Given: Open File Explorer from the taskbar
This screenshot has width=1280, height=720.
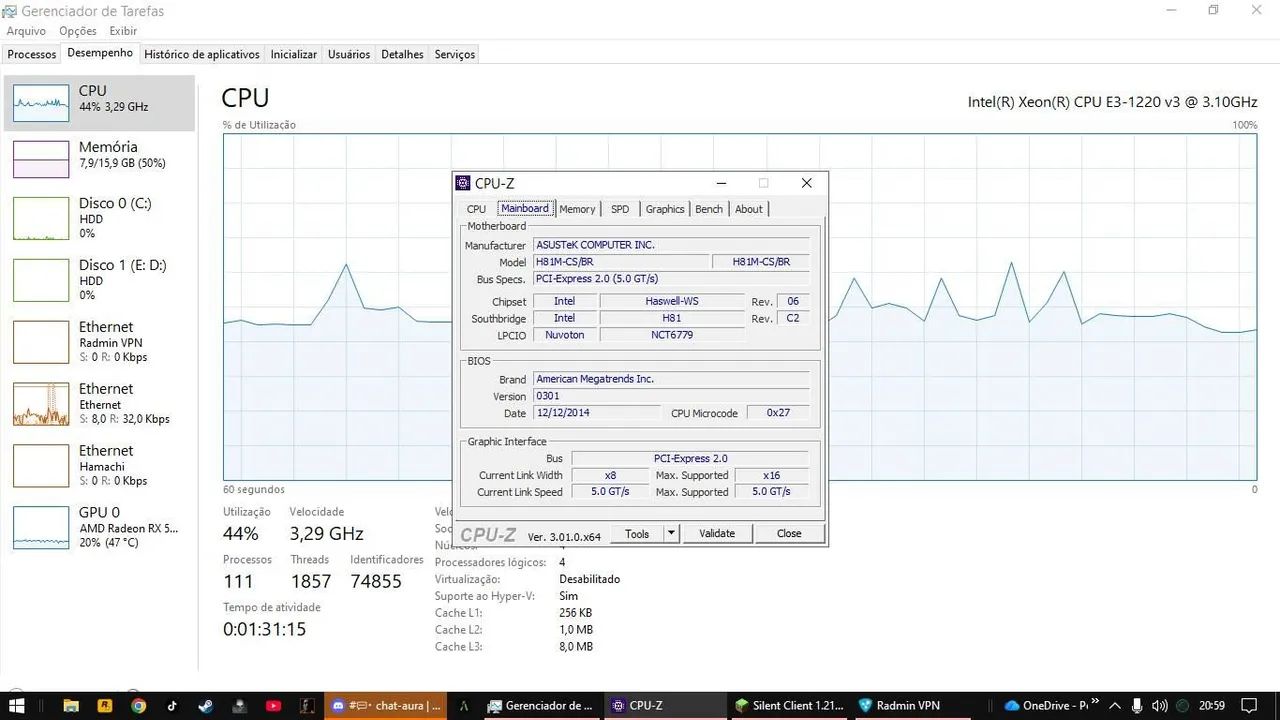Looking at the screenshot, I should pyautogui.click(x=72, y=705).
